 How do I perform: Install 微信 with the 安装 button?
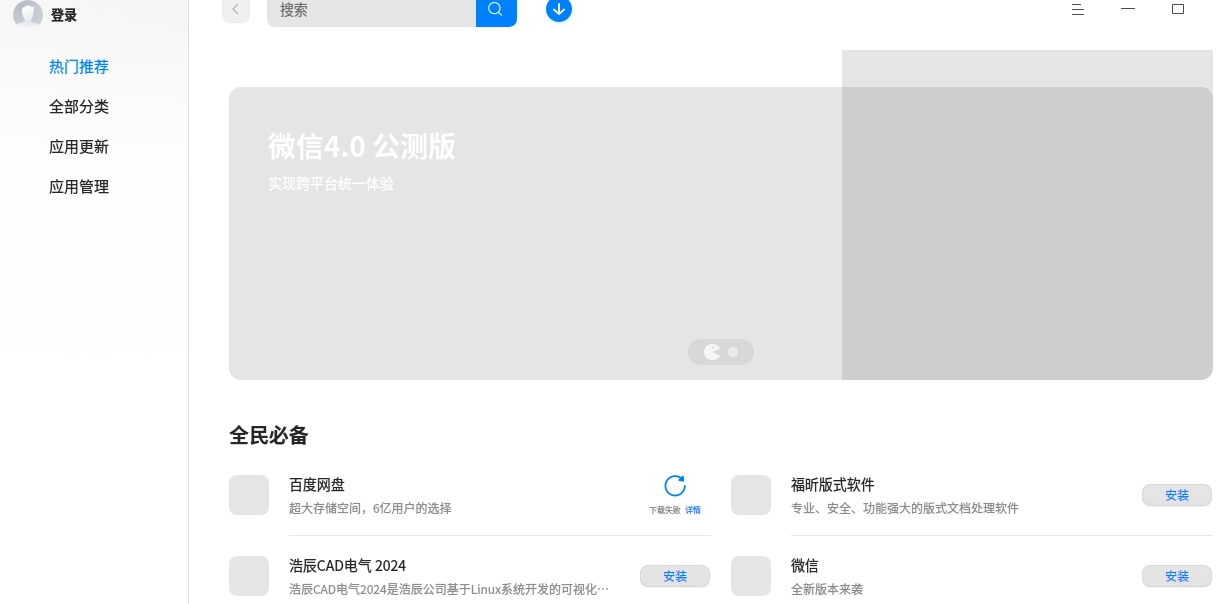pos(1177,576)
